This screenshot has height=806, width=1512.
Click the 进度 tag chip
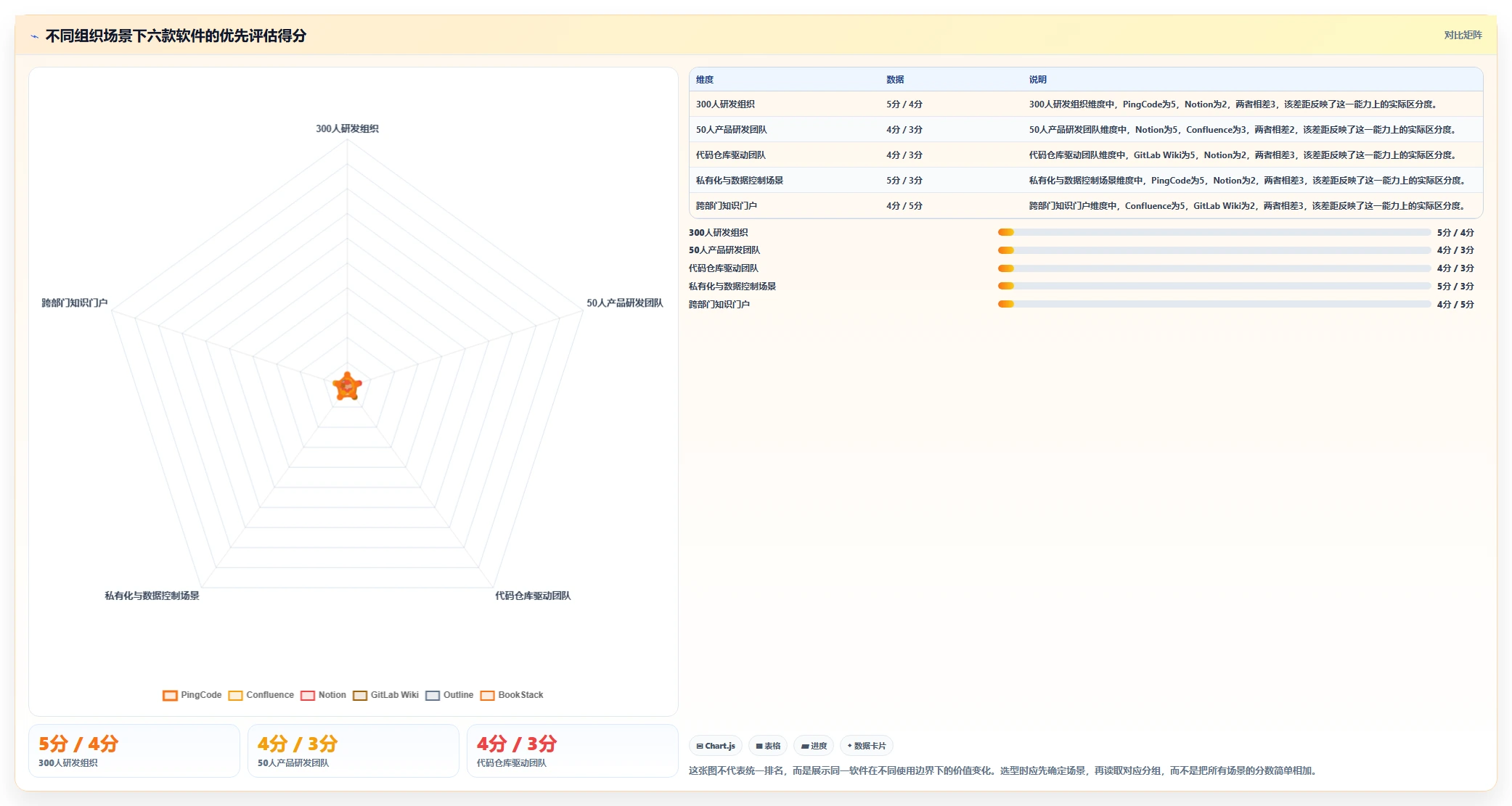(814, 746)
